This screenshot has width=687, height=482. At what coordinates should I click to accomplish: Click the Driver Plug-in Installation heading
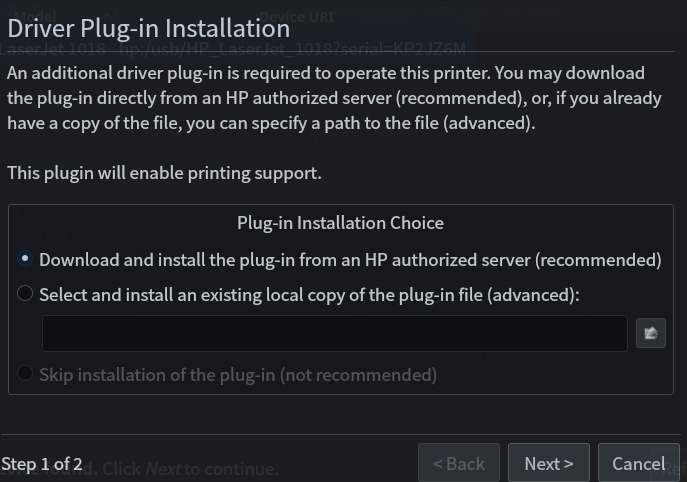(149, 28)
